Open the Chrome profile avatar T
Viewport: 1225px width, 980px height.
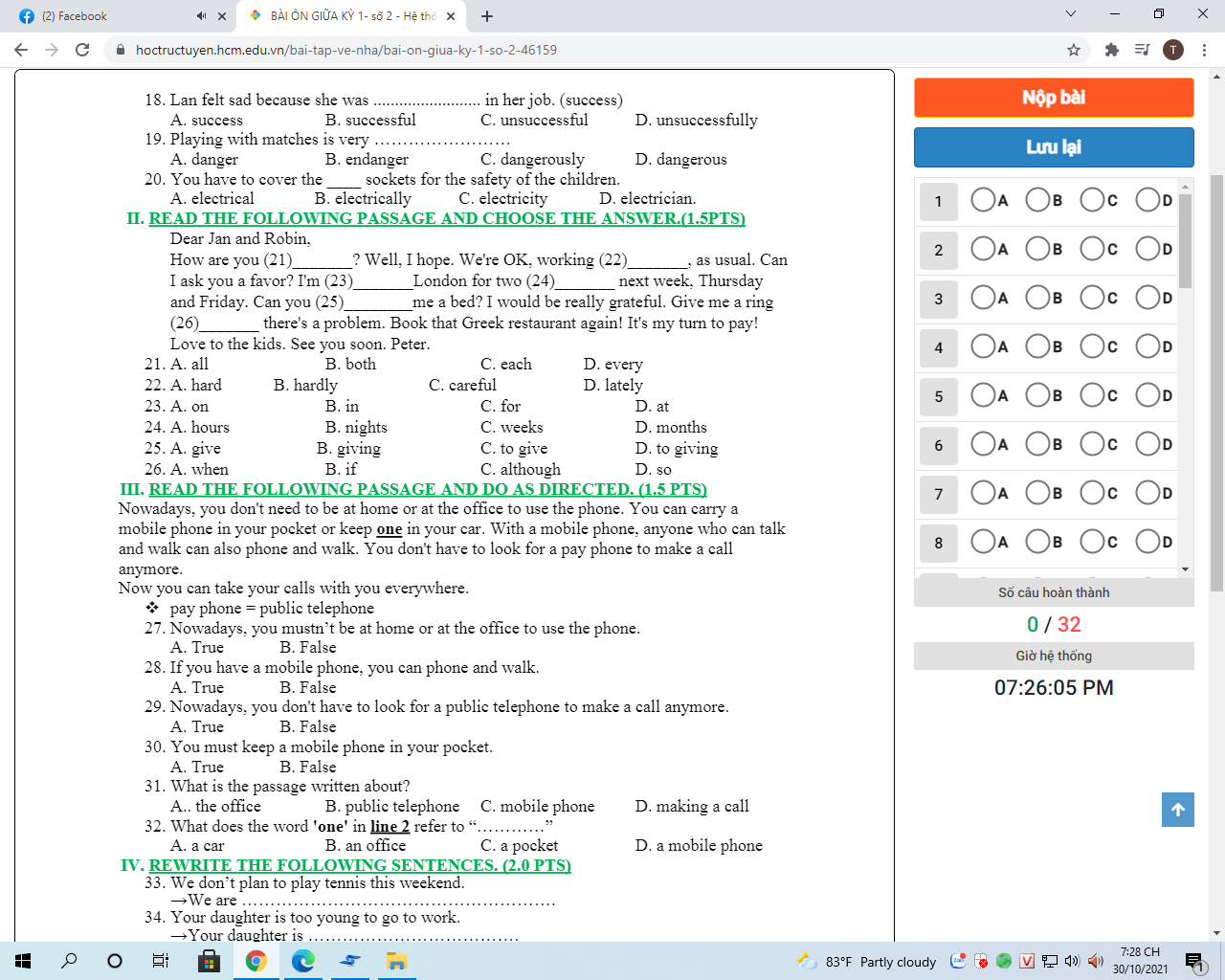tap(1173, 50)
